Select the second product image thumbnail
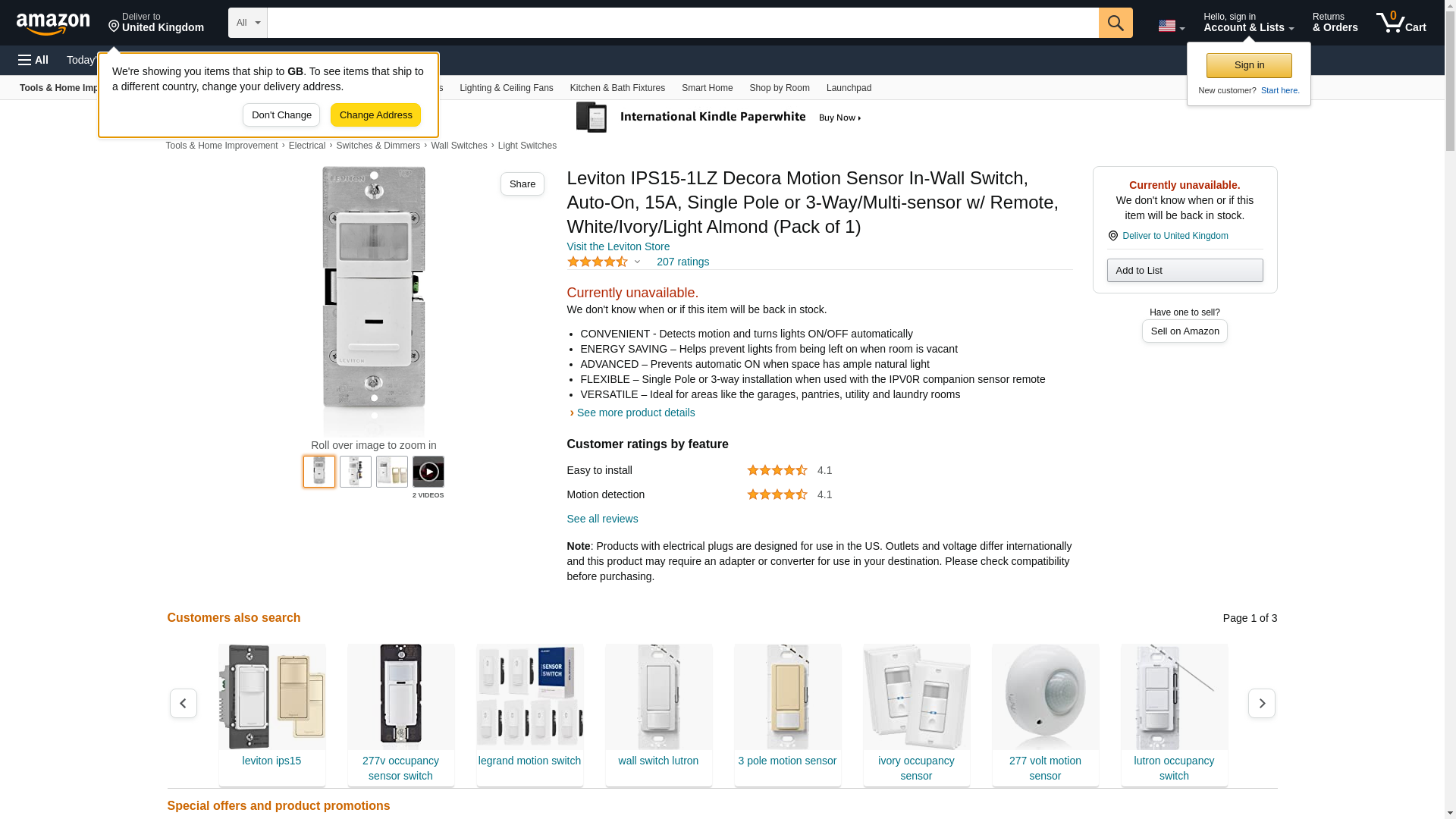The height and width of the screenshot is (819, 1456). point(355,472)
